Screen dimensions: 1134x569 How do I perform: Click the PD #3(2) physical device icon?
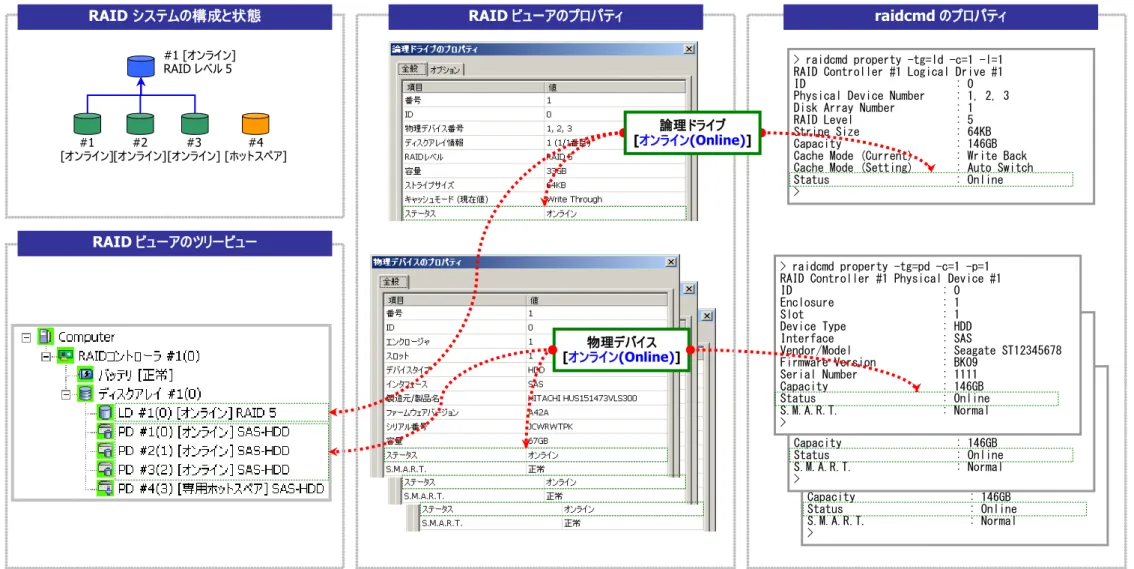point(106,469)
